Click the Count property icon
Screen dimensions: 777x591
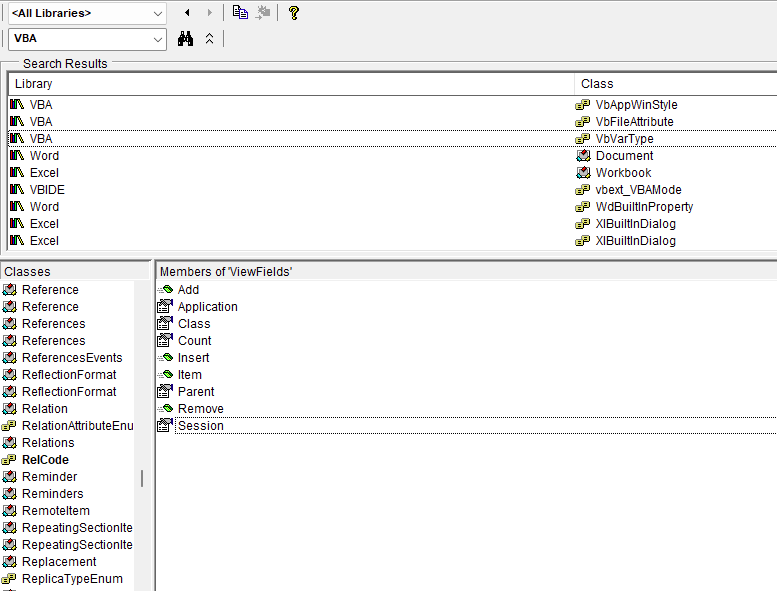point(165,340)
